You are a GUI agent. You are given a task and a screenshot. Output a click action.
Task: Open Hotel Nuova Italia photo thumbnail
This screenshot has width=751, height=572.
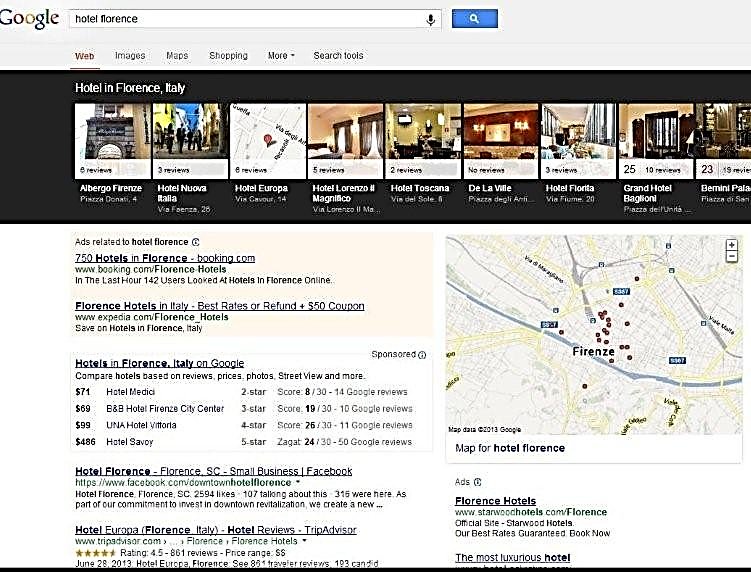tap(190, 141)
